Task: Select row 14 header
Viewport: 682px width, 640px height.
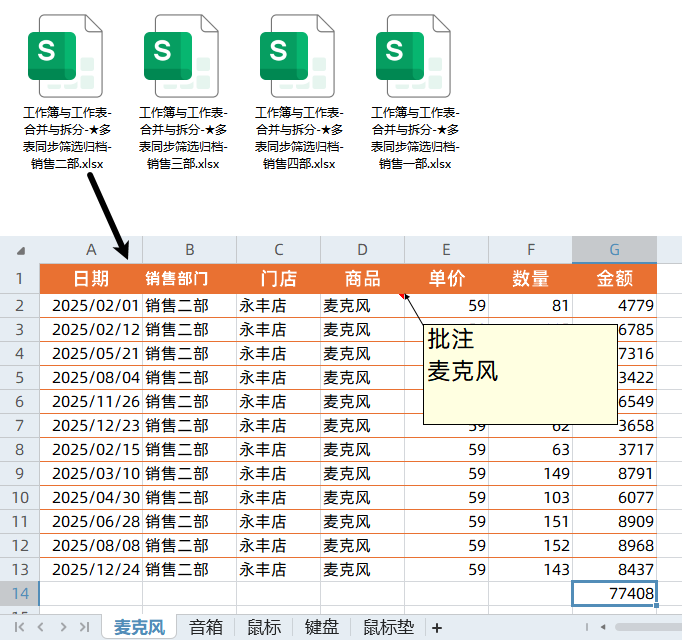Action: pyautogui.click(x=19, y=594)
